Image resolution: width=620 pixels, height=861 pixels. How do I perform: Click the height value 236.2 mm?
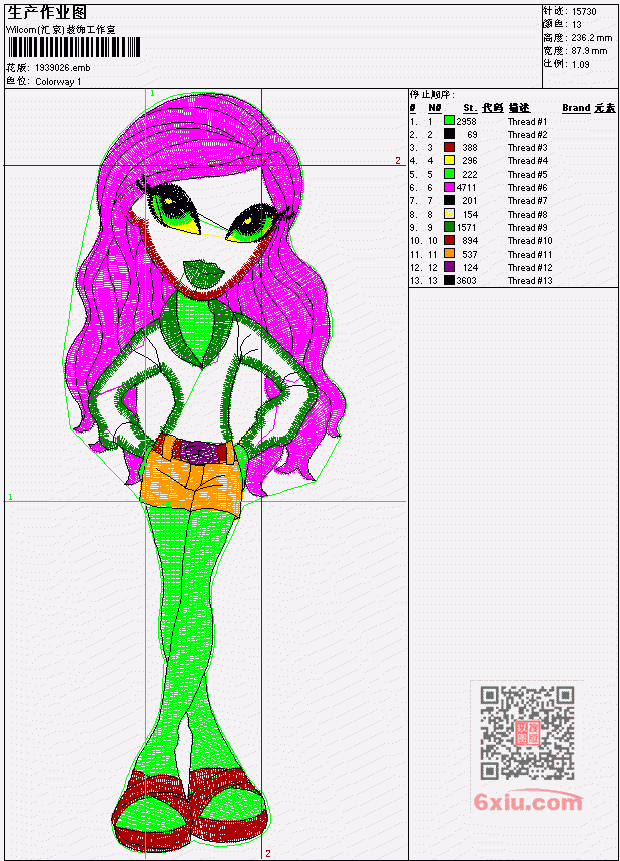[591, 38]
